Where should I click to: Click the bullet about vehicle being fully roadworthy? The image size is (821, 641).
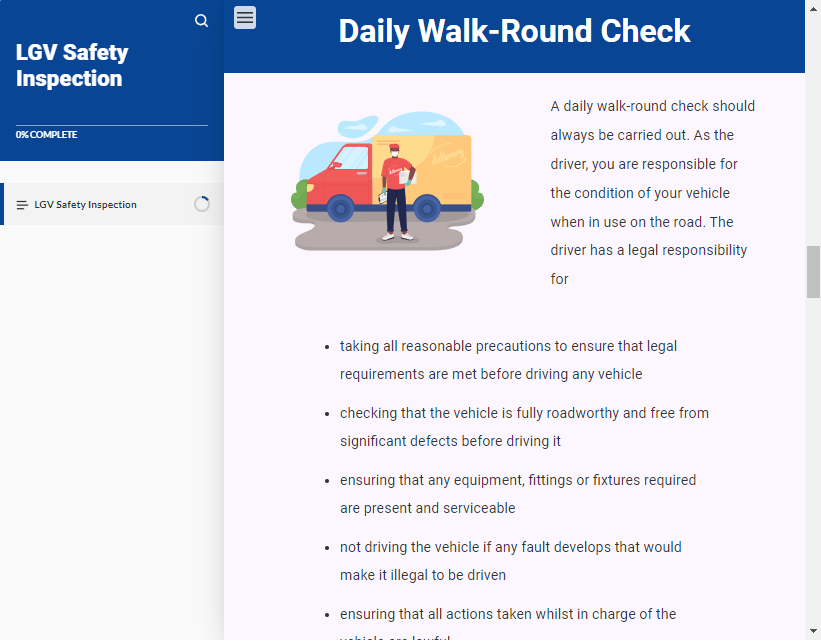(x=524, y=427)
